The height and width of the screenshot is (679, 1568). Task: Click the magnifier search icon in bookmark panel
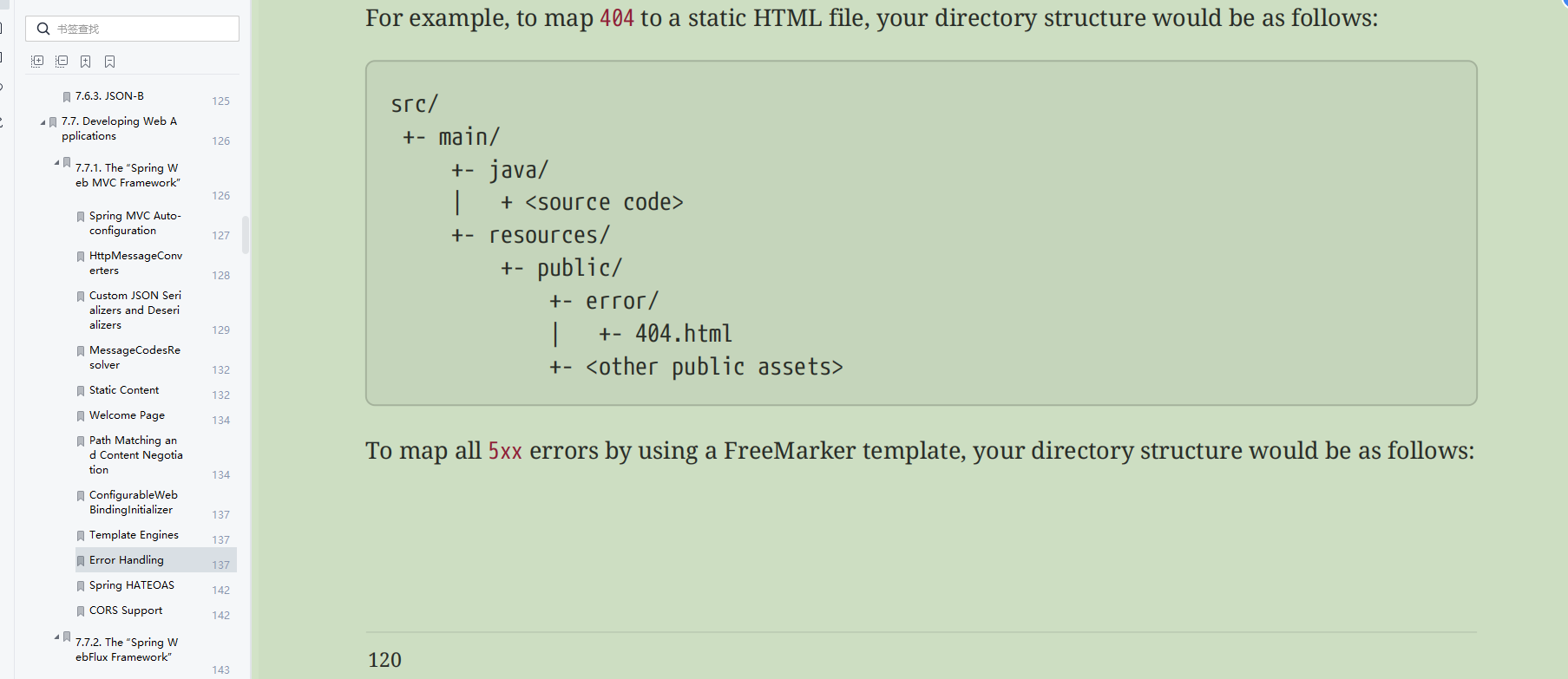coord(43,29)
